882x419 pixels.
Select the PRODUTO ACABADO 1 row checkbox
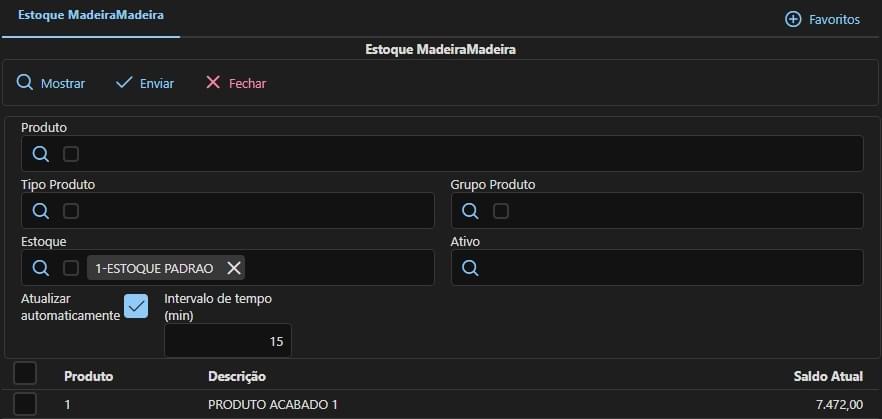(25, 404)
